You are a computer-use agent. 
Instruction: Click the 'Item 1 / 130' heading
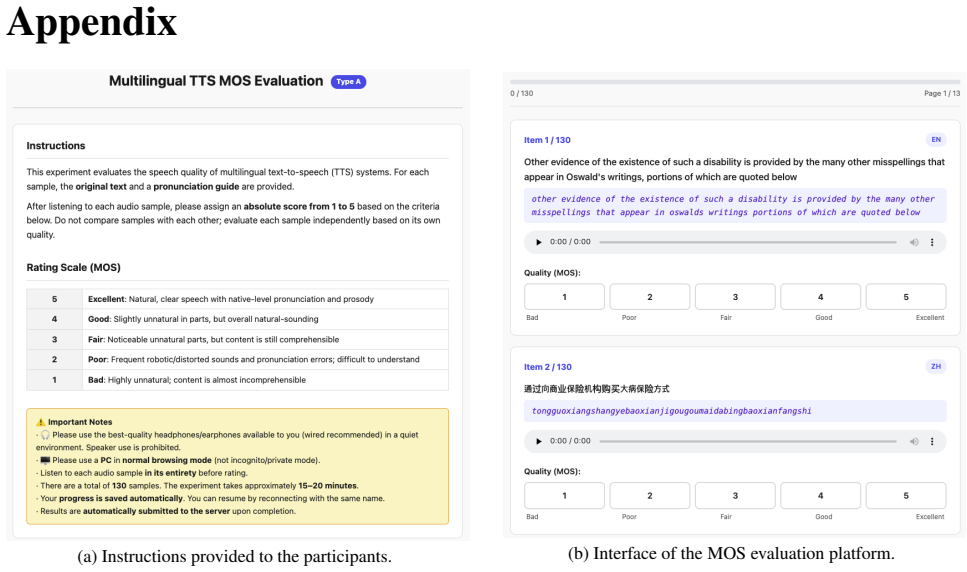547,141
